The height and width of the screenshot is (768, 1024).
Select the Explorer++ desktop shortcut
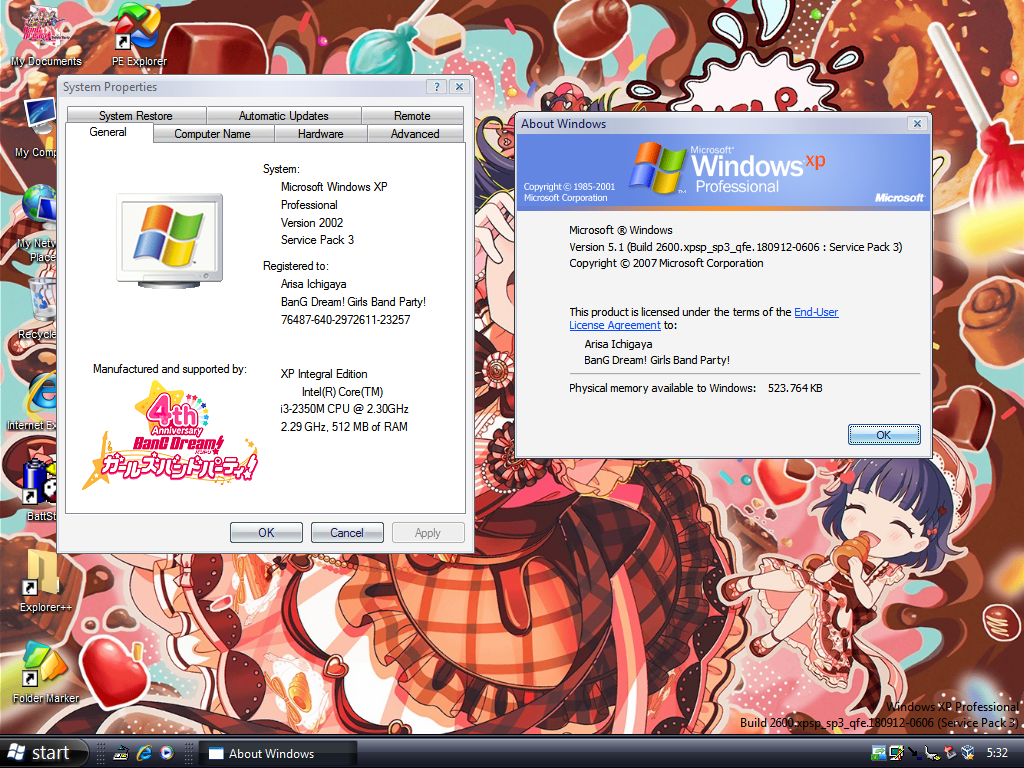click(x=44, y=581)
